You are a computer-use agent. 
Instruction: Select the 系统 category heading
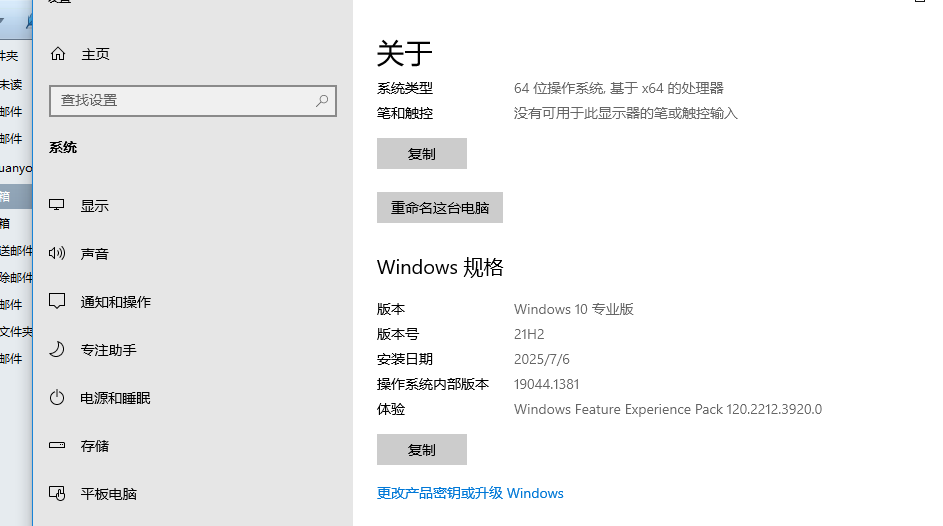point(63,147)
